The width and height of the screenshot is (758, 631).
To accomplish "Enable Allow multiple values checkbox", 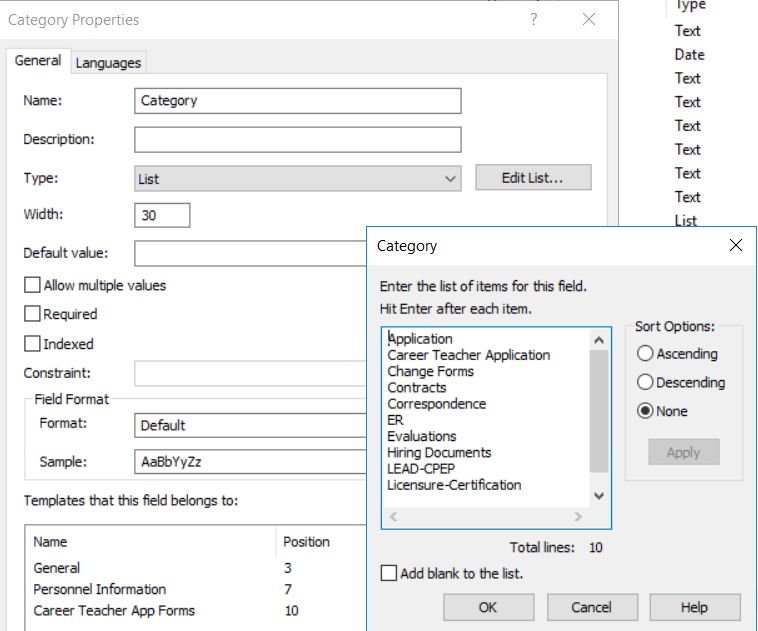I will tap(33, 285).
